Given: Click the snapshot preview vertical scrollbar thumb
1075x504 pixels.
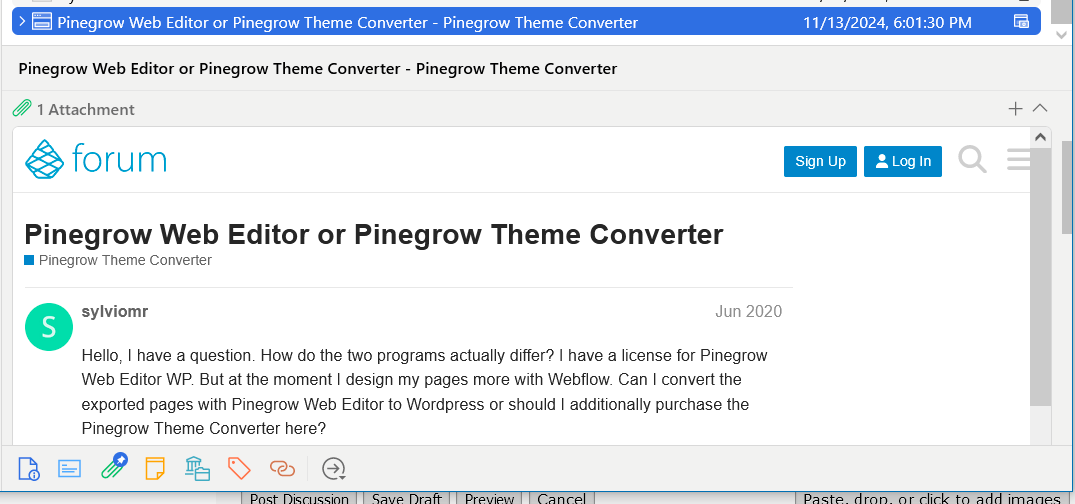Looking at the screenshot, I should pos(1040,276).
